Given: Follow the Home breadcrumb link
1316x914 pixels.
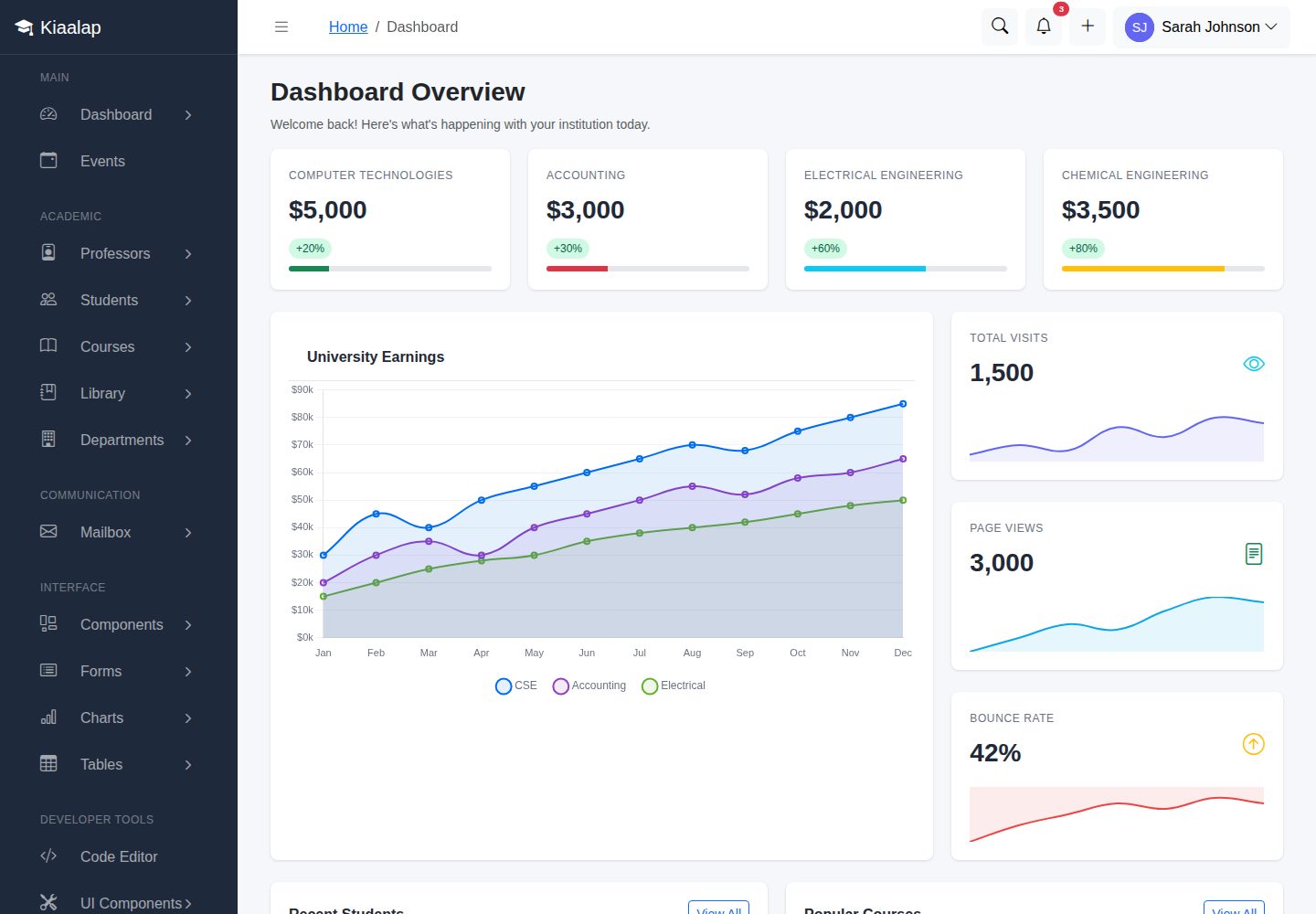Looking at the screenshot, I should coord(348,27).
